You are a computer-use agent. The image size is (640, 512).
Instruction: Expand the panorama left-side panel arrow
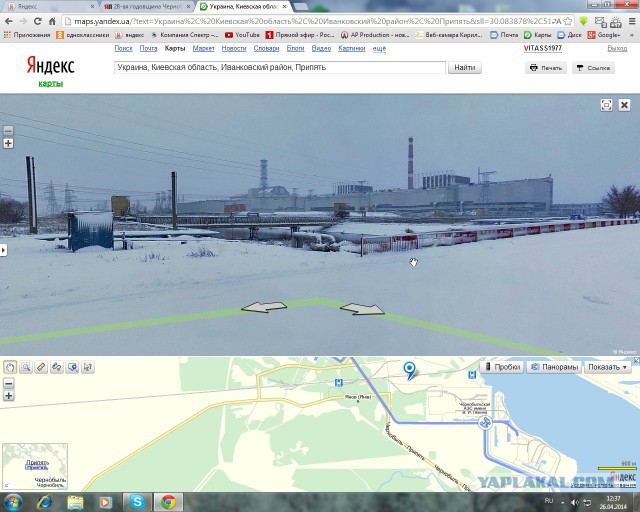click(3, 250)
